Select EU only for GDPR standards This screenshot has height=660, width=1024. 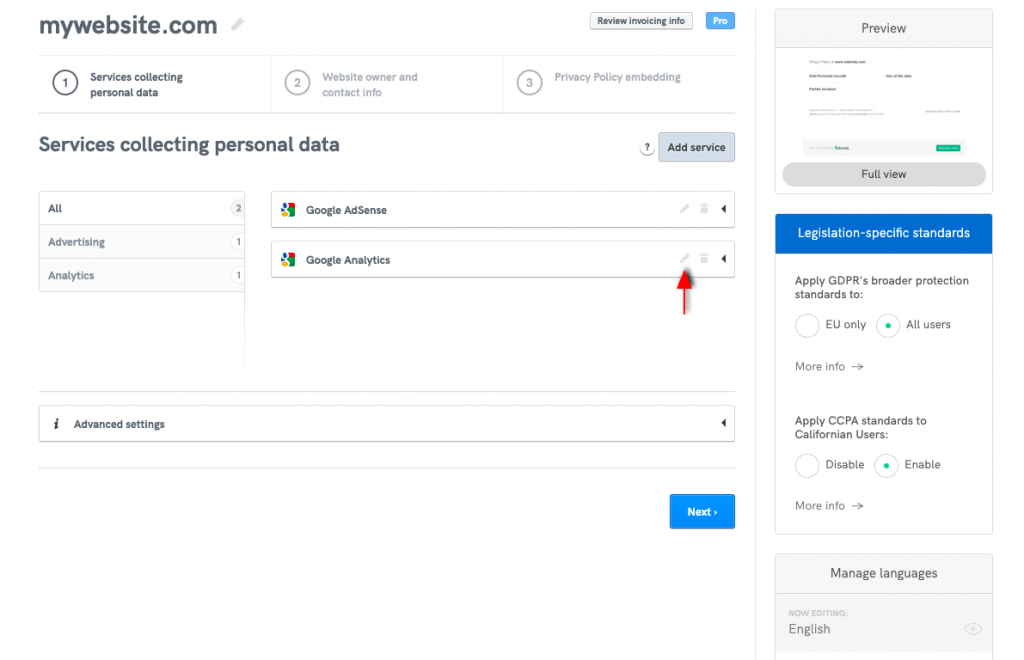click(x=807, y=325)
